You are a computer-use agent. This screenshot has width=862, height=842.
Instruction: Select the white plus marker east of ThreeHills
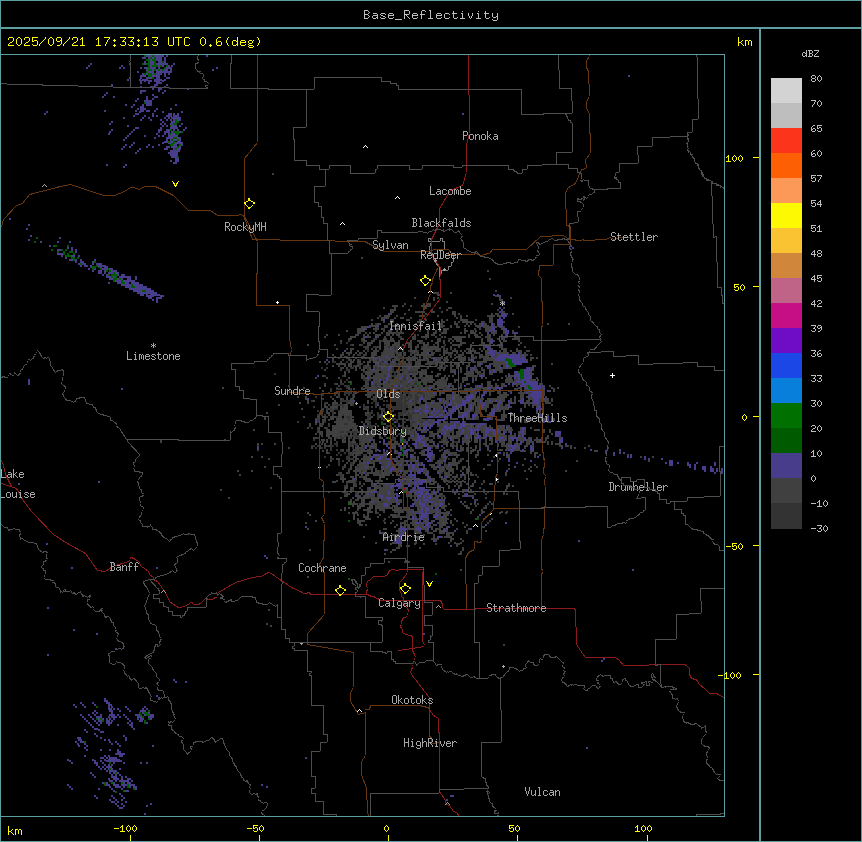(x=612, y=375)
